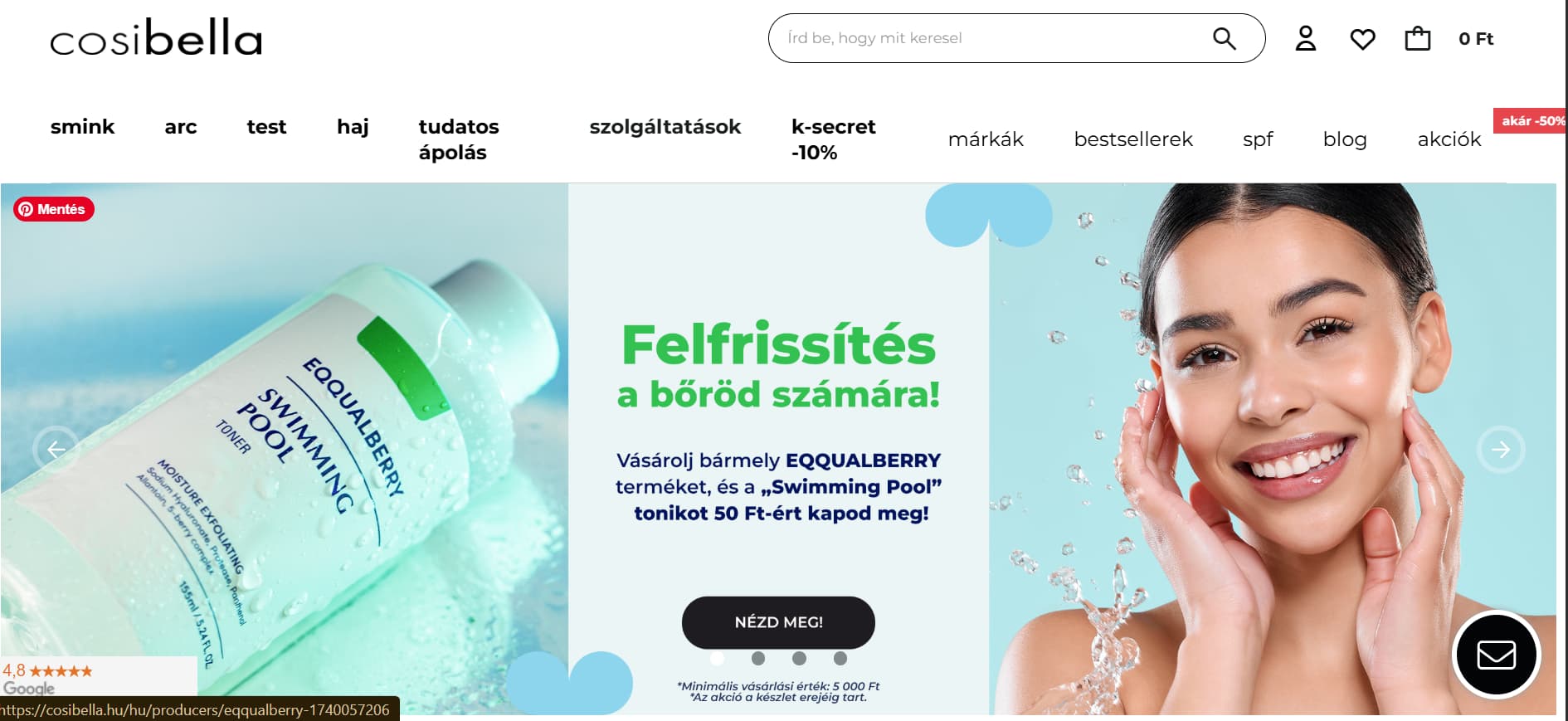Select the second carousel dot

[x=758, y=658]
